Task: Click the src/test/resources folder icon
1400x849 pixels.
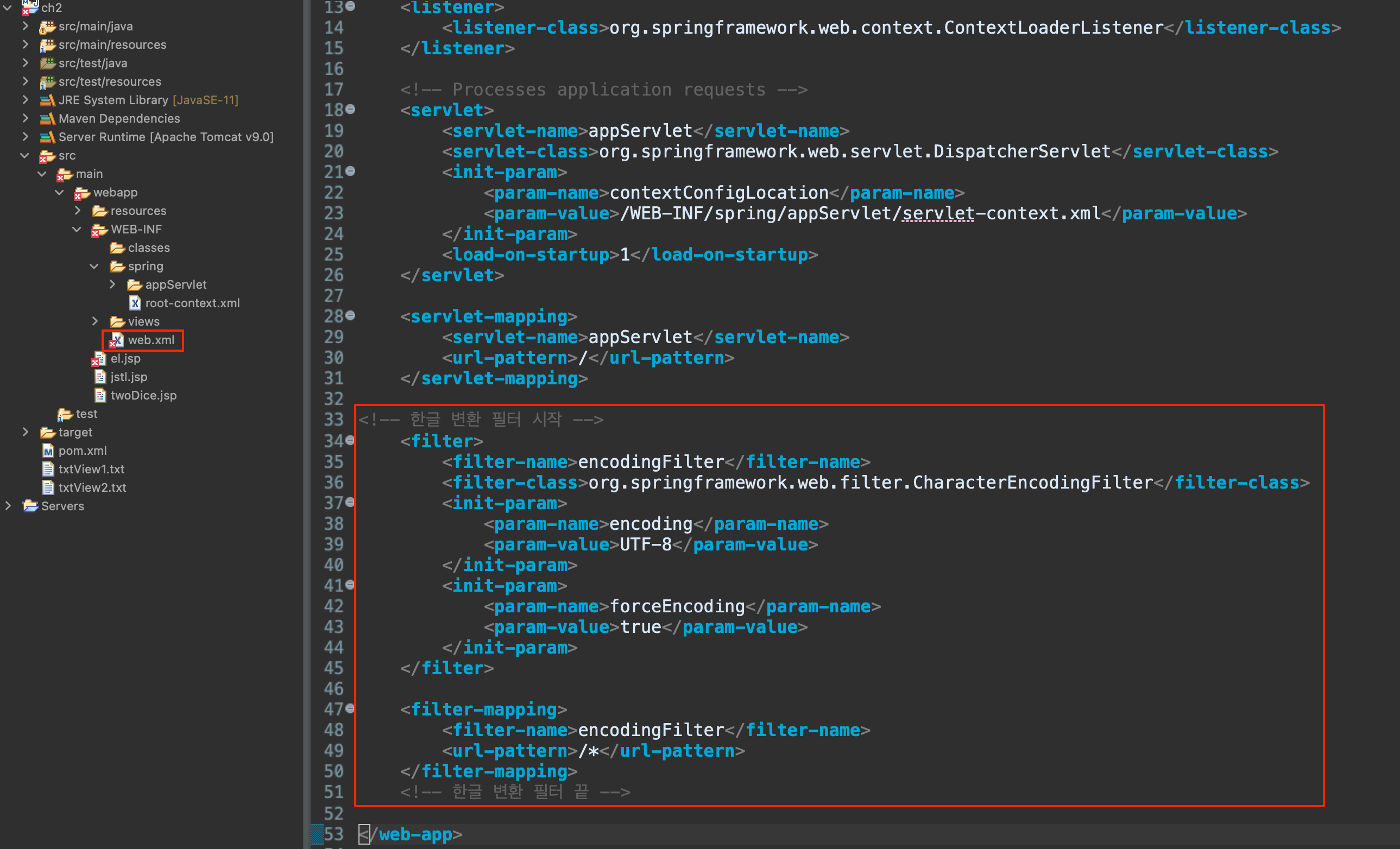Action: tap(47, 82)
